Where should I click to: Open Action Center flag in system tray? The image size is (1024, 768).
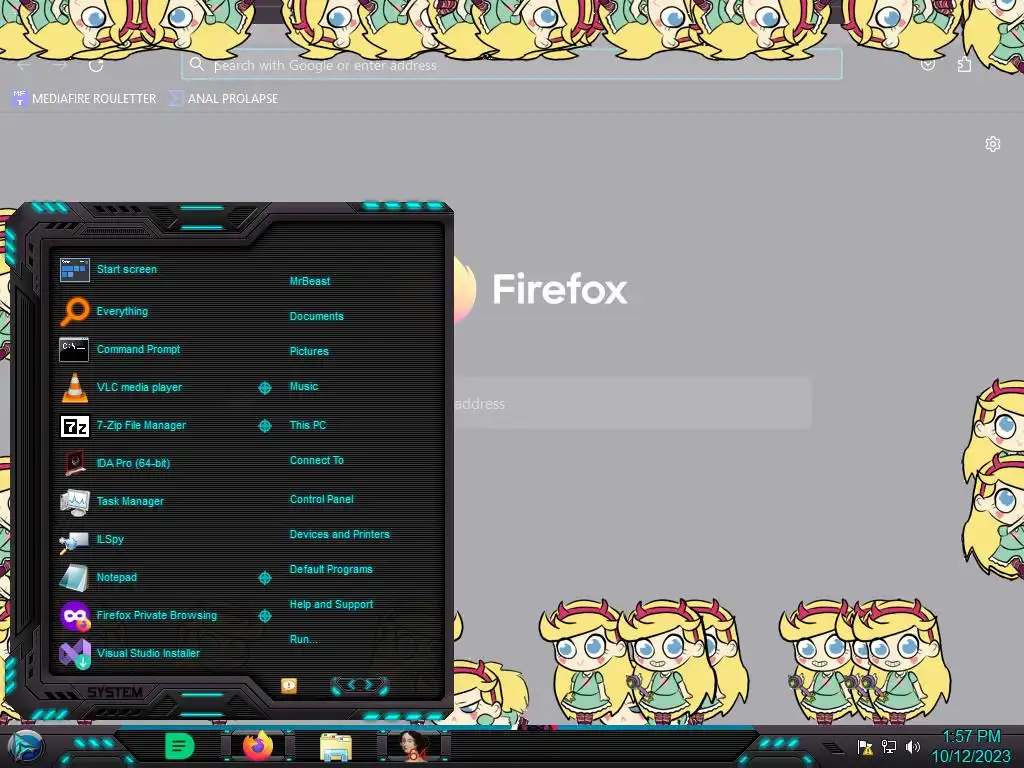pyautogui.click(x=865, y=747)
